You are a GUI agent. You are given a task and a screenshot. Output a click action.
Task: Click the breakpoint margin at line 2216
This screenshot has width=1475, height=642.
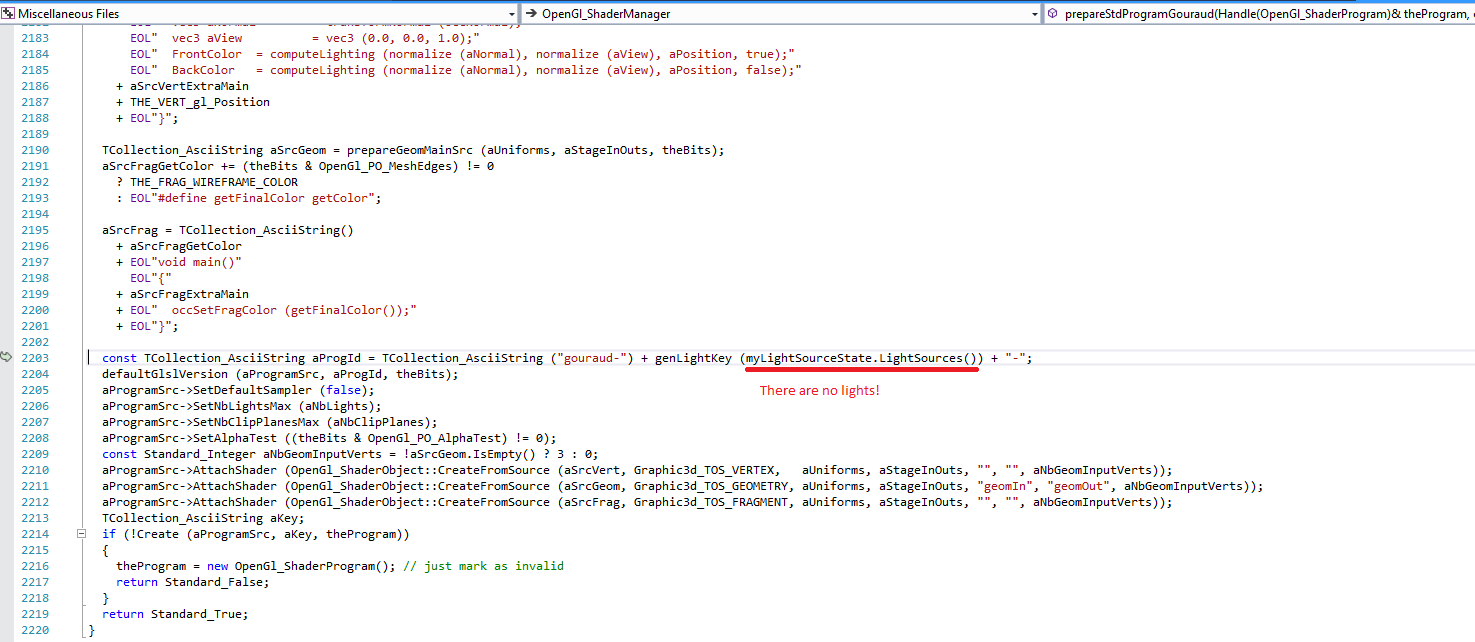(x=8, y=566)
